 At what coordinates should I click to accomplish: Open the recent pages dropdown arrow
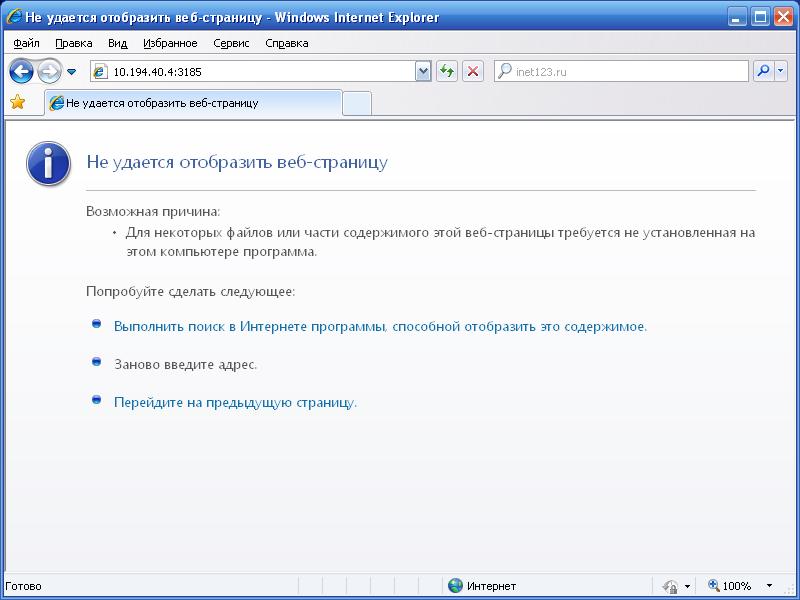(72, 72)
